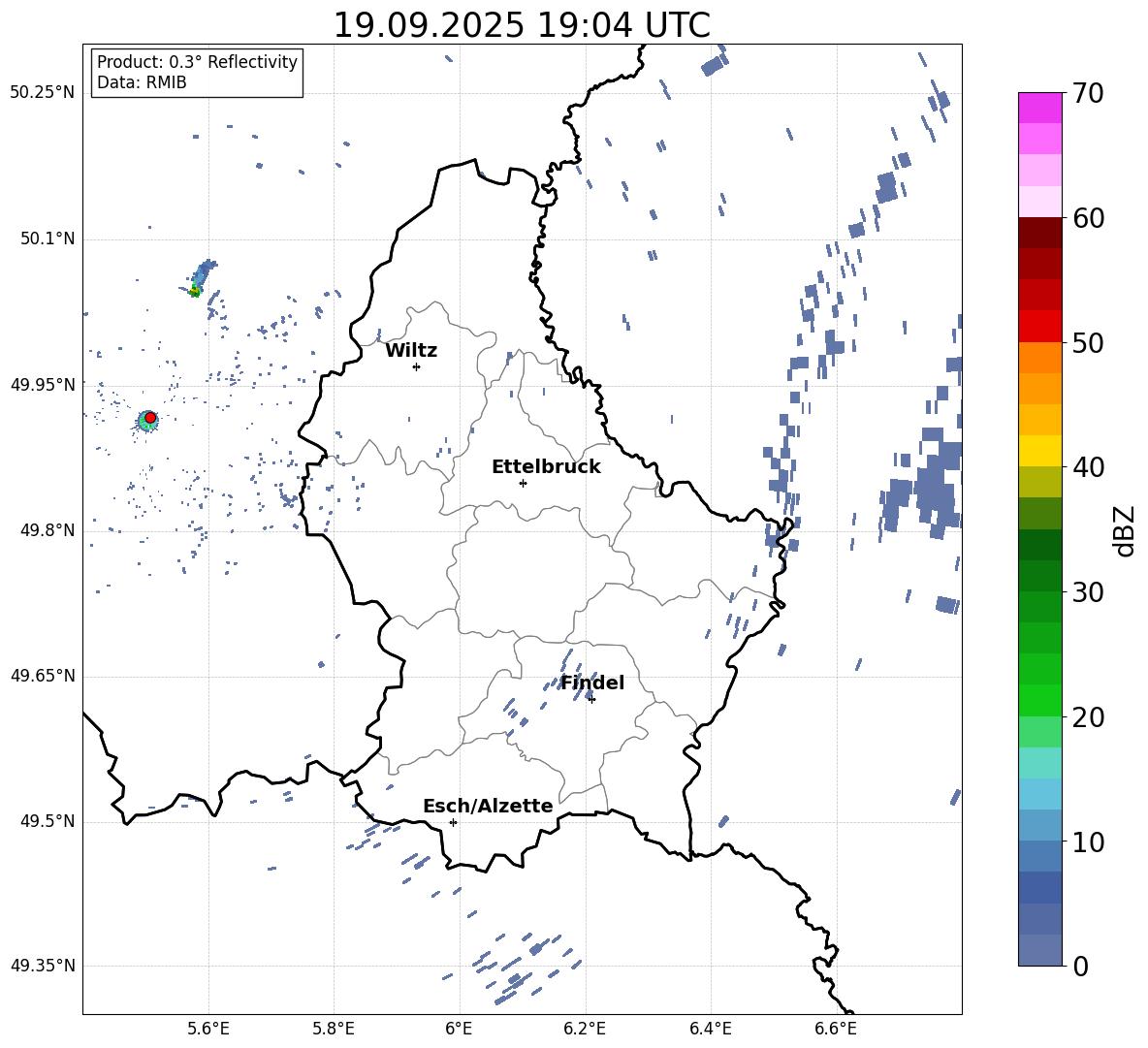1148x1048 pixels.
Task: Click the 50.25°N latitude label
Action: pos(43,93)
